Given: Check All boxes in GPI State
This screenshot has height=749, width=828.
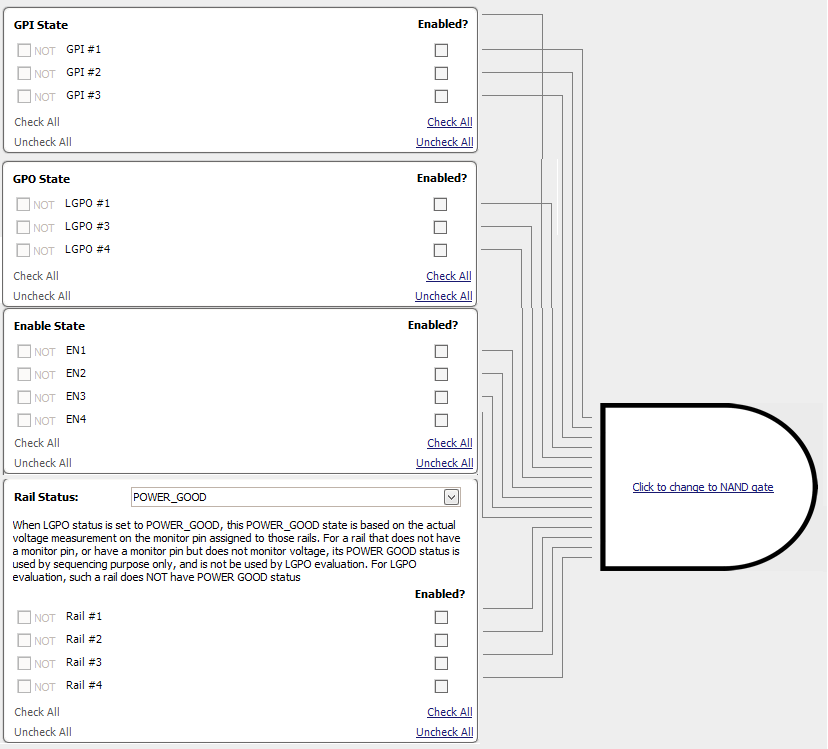Looking at the screenshot, I should click(449, 121).
